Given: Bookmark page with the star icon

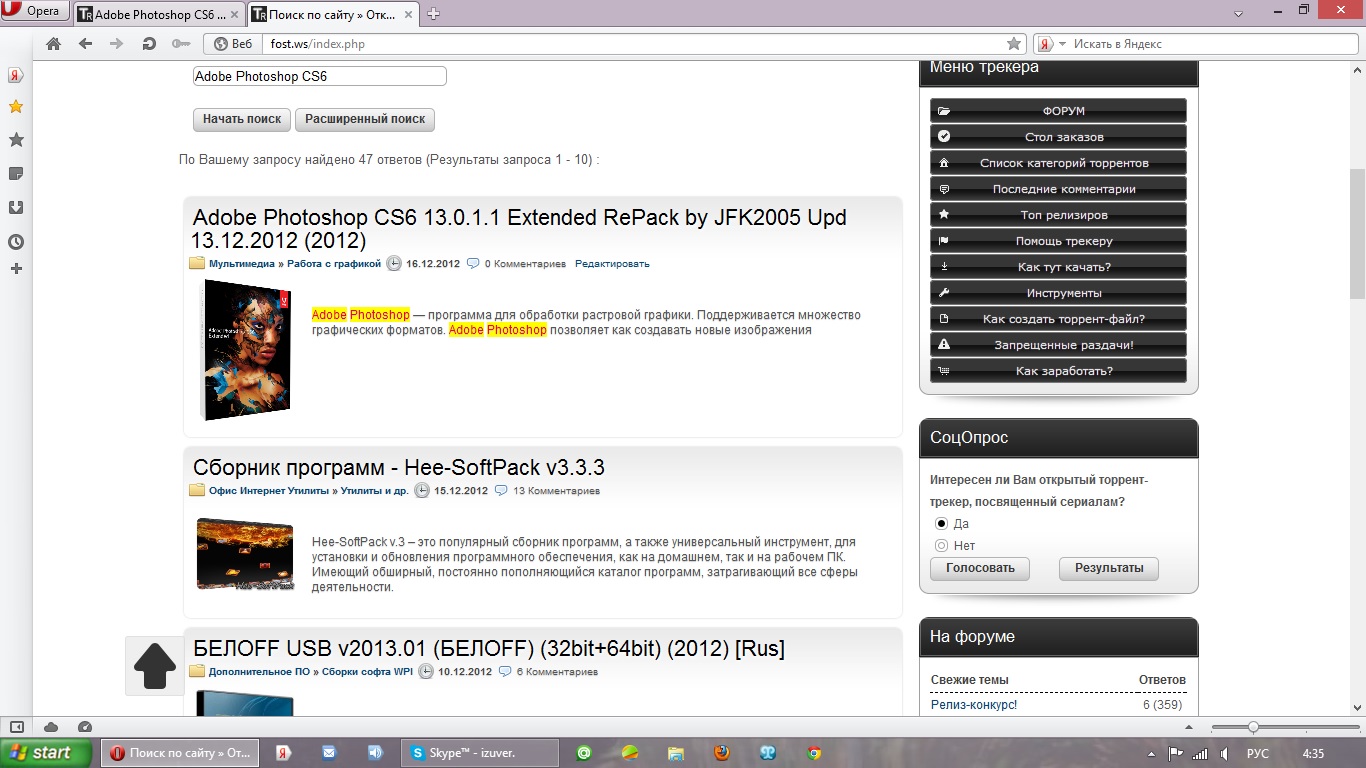Looking at the screenshot, I should [x=1014, y=44].
